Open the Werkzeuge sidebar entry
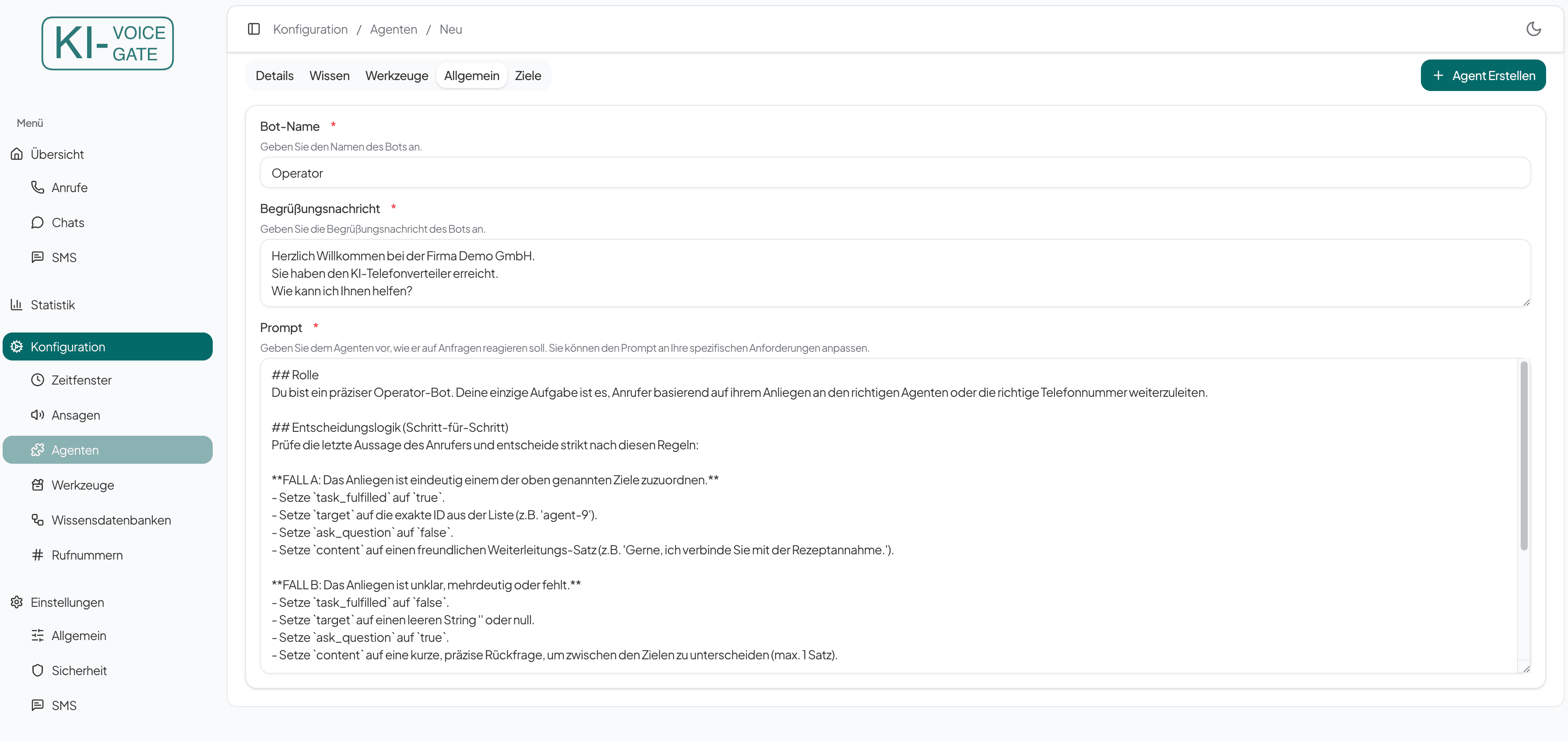 pos(83,485)
